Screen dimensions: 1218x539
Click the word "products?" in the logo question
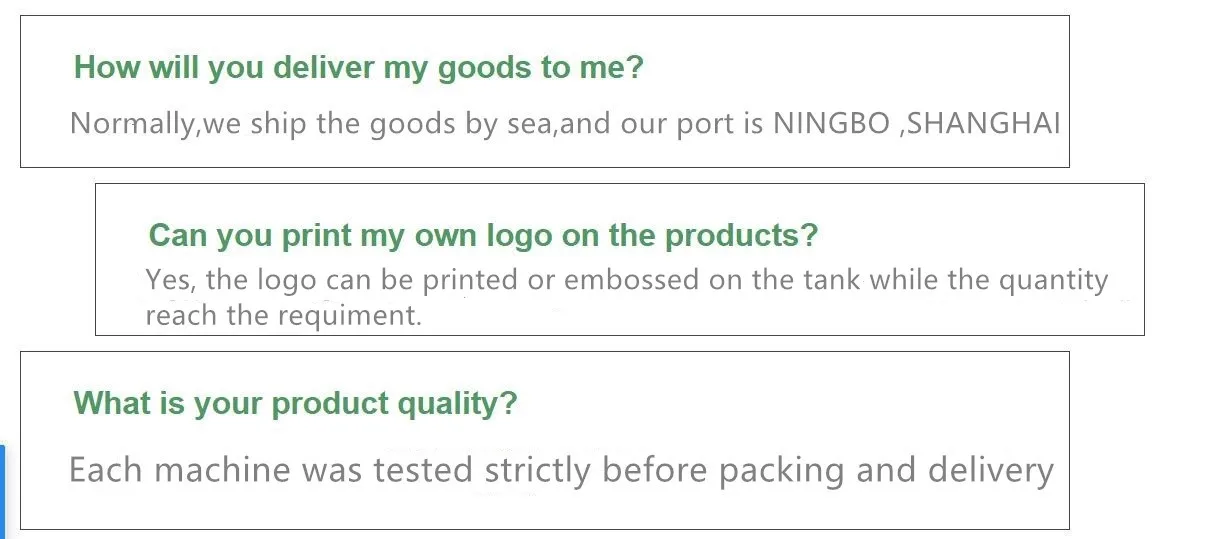point(741,236)
